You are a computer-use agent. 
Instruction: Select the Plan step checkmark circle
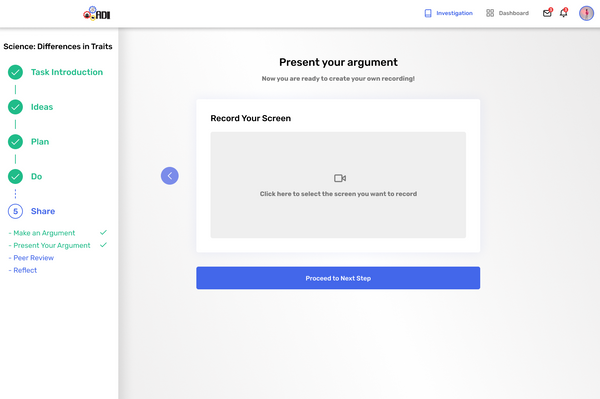coord(15,142)
